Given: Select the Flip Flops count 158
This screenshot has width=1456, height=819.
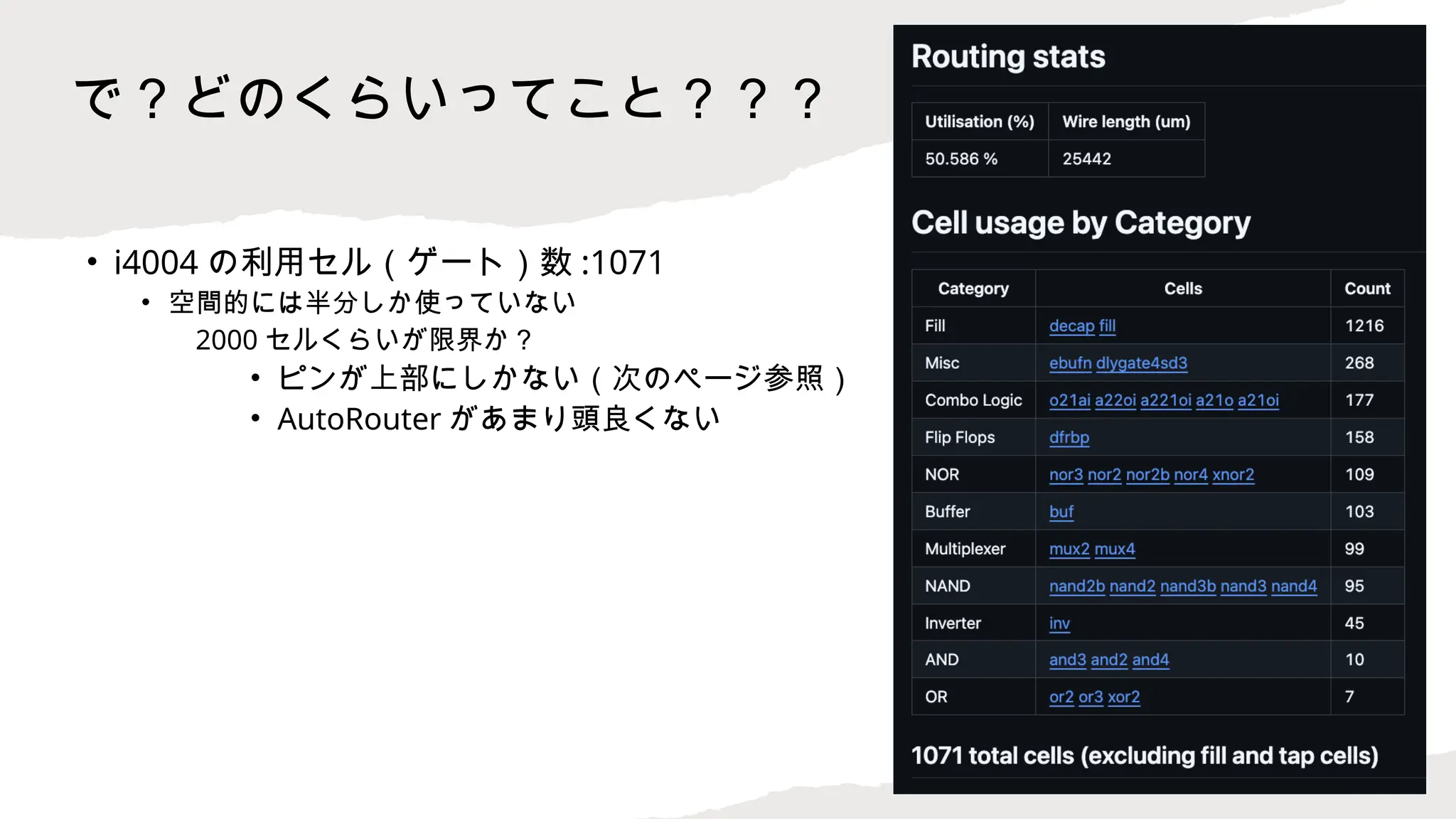Looking at the screenshot, I should click(x=1359, y=437).
